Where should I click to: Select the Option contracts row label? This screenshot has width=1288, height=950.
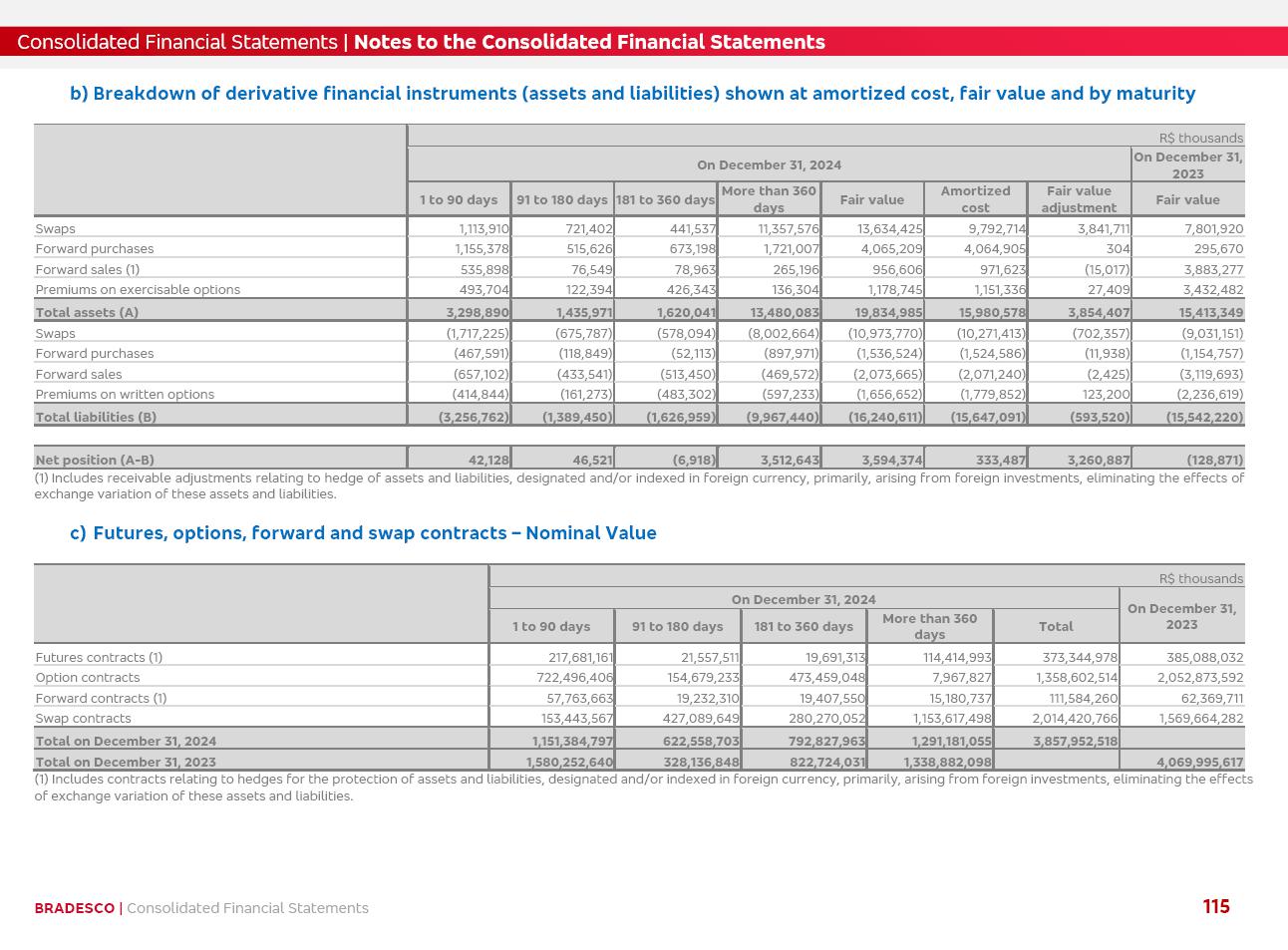click(x=88, y=678)
